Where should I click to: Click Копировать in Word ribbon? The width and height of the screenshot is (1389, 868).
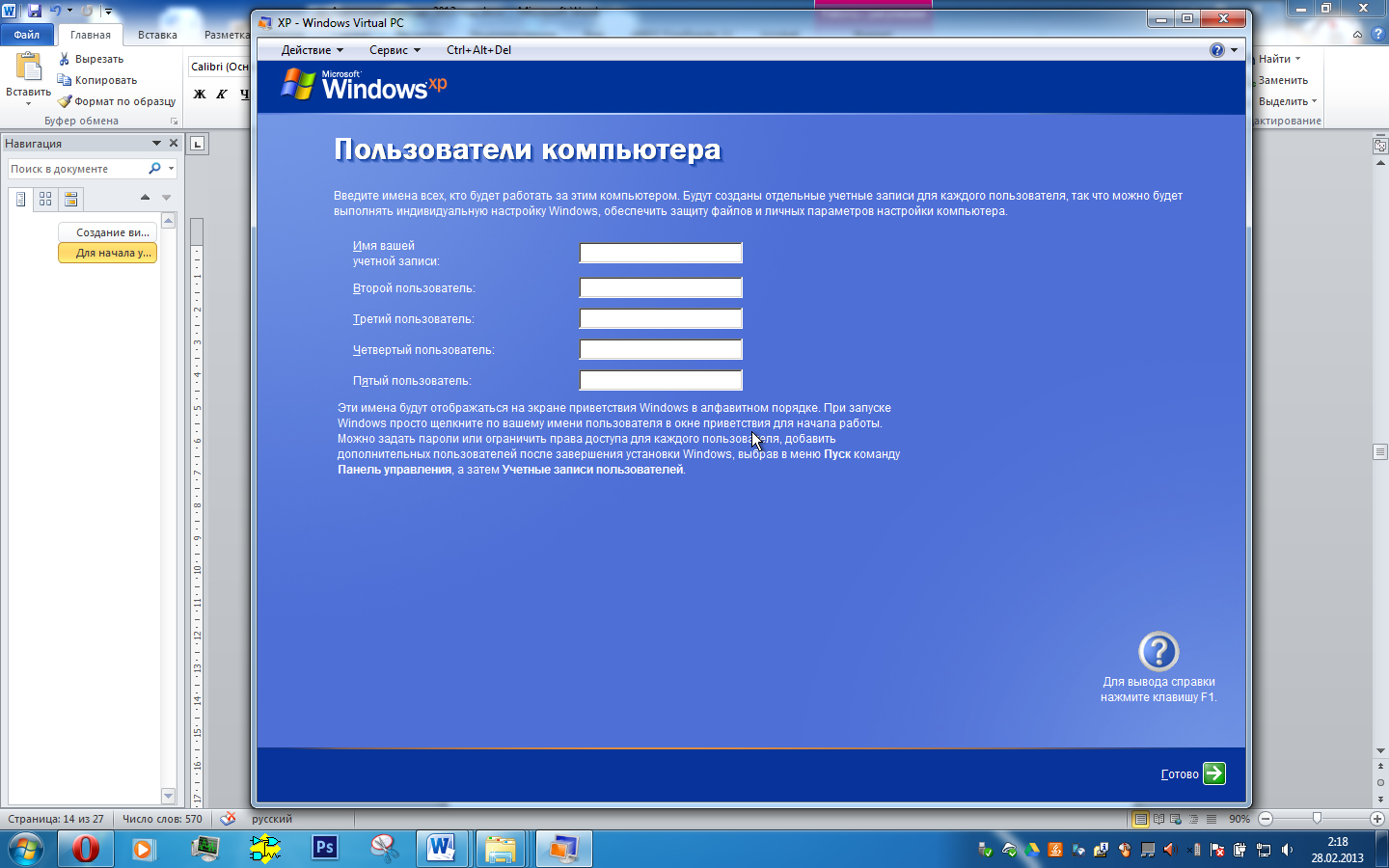point(97,80)
